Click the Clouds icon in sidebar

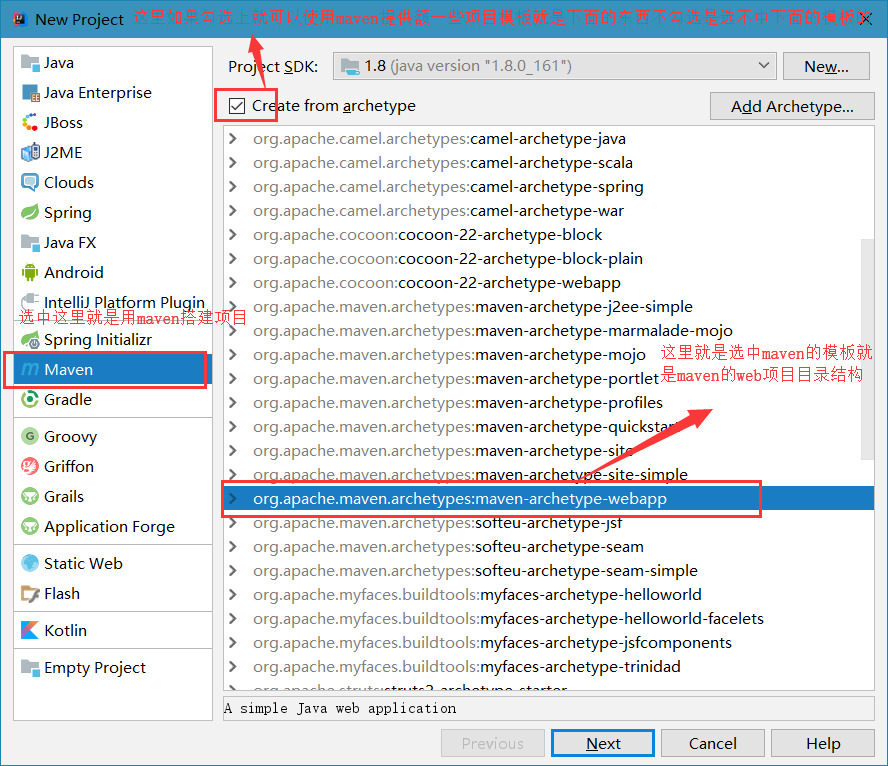click(30, 182)
